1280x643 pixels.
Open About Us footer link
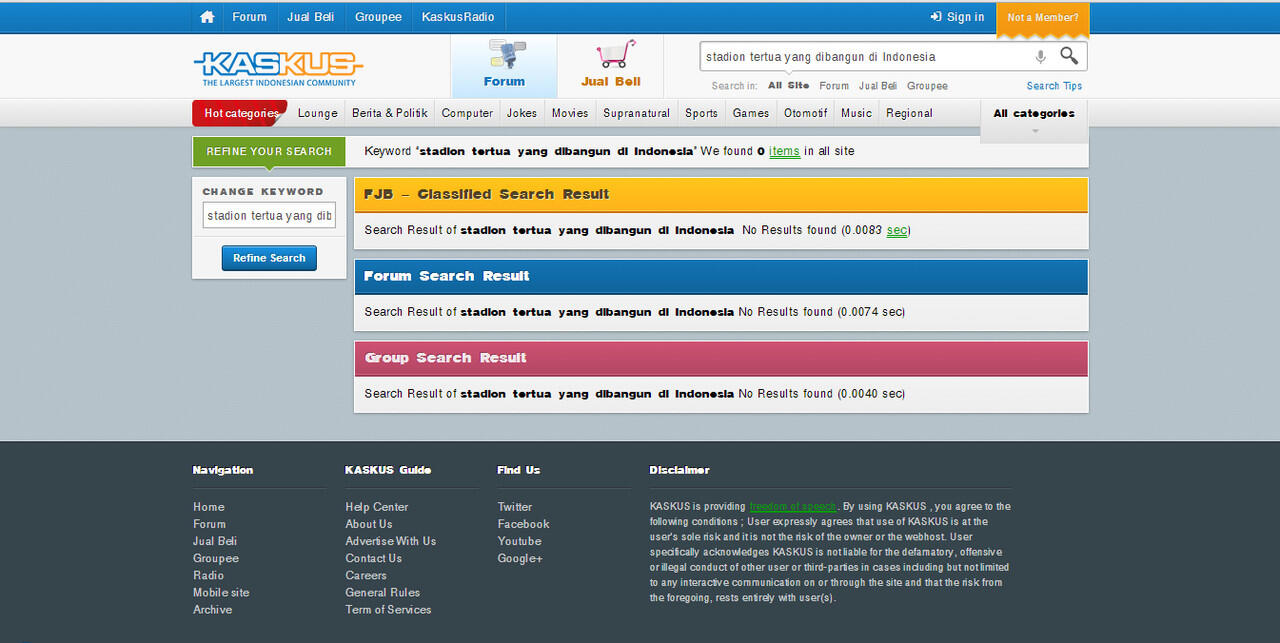click(x=369, y=524)
